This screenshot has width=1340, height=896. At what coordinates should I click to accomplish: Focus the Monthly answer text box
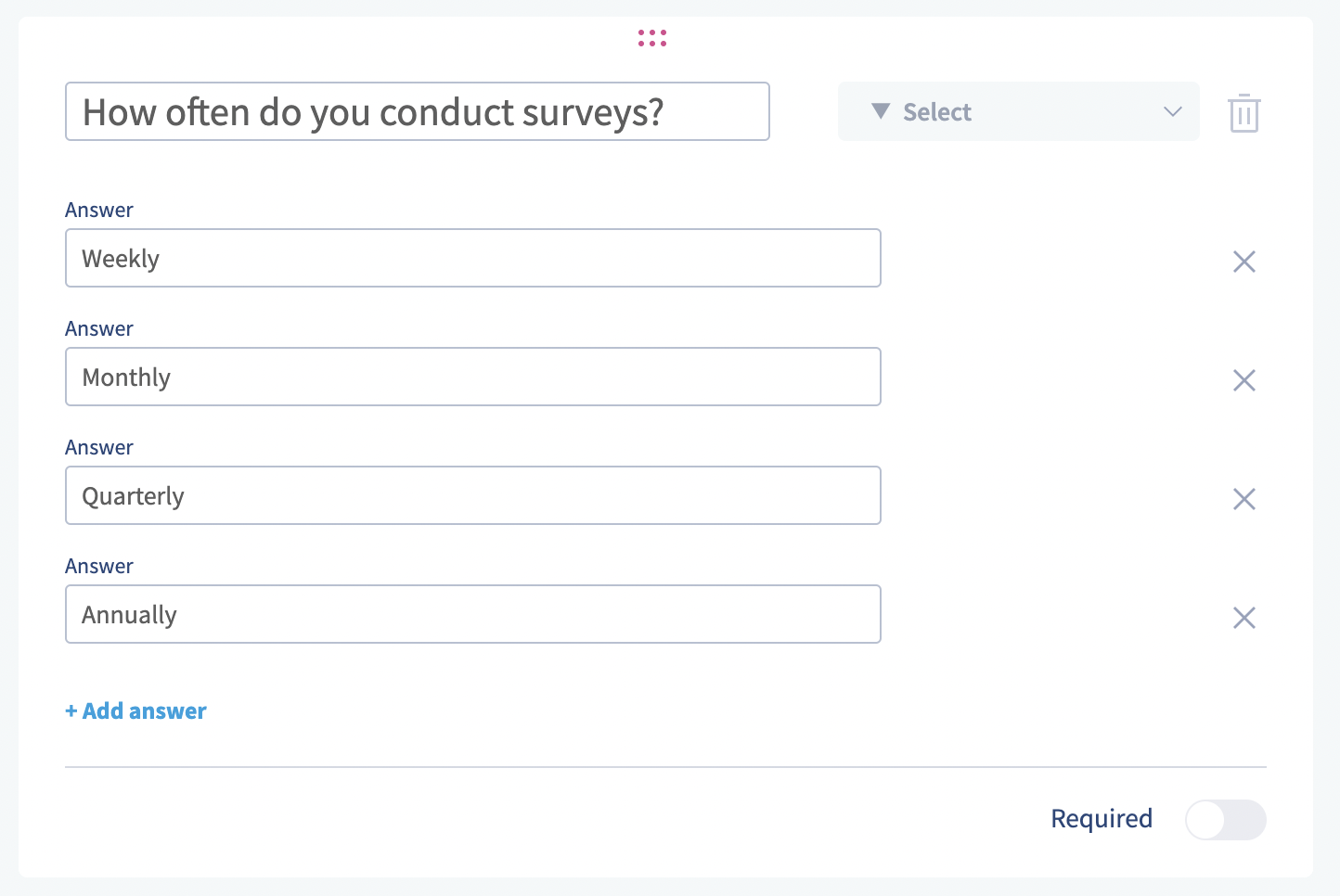pyautogui.click(x=472, y=377)
